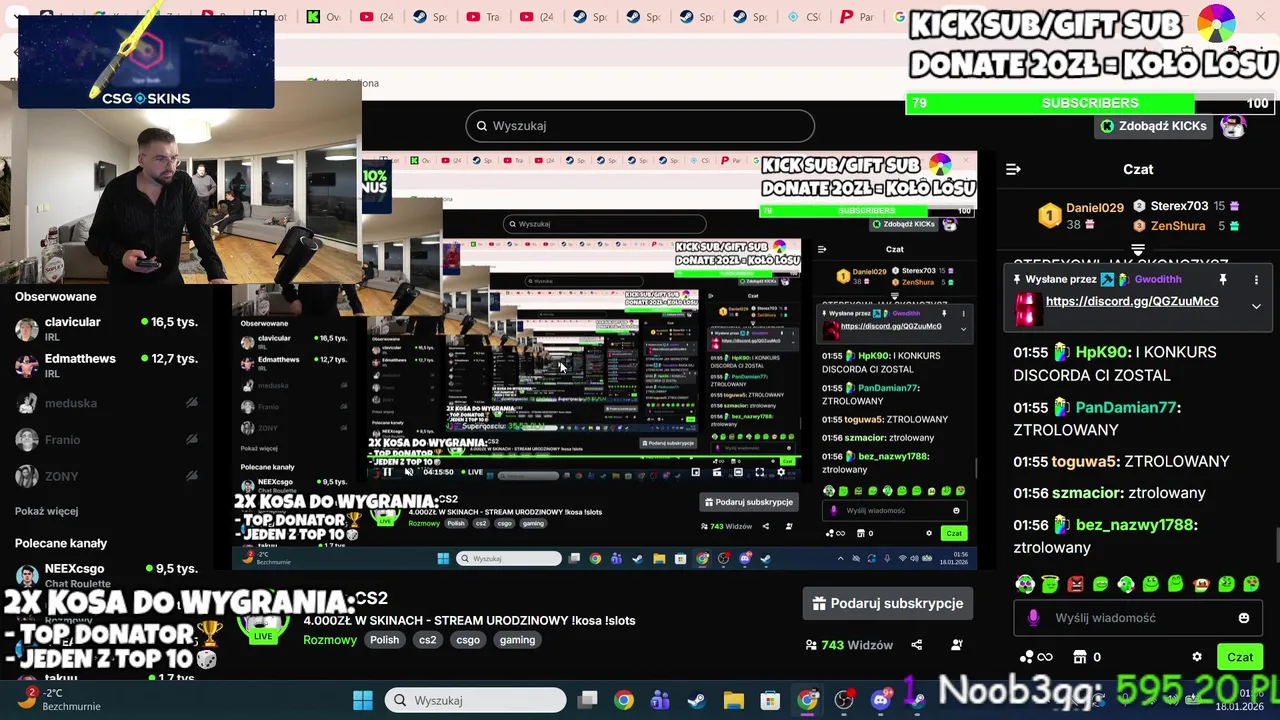Open Task View on taskbar
The image size is (1280, 720).
(588, 700)
